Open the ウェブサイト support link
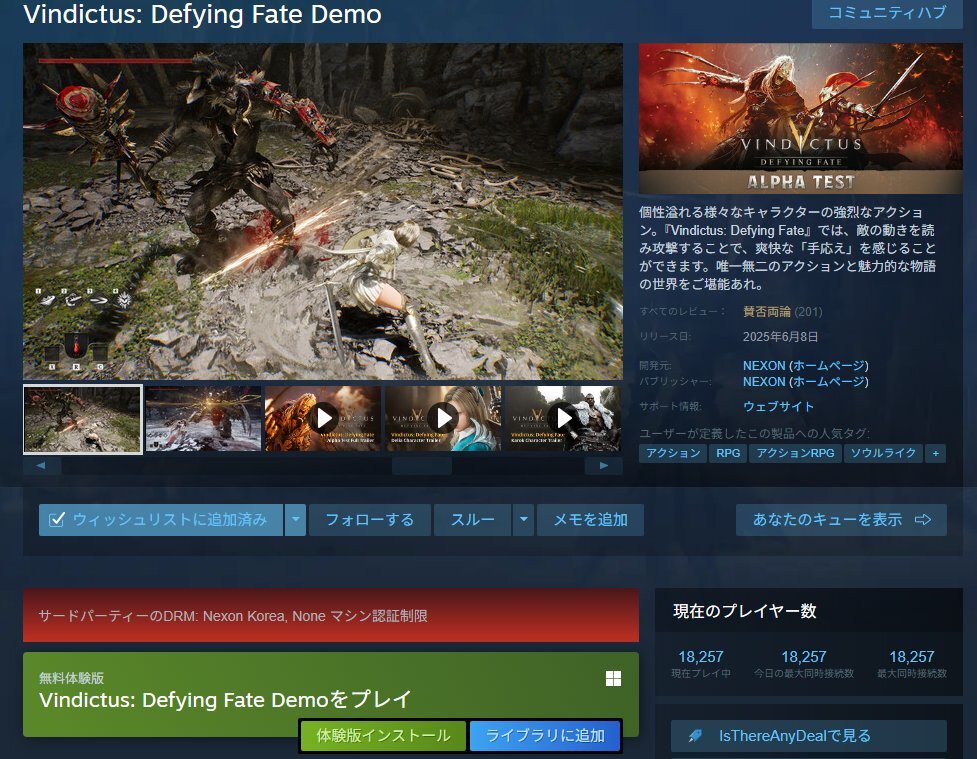This screenshot has width=977, height=759. [x=778, y=406]
